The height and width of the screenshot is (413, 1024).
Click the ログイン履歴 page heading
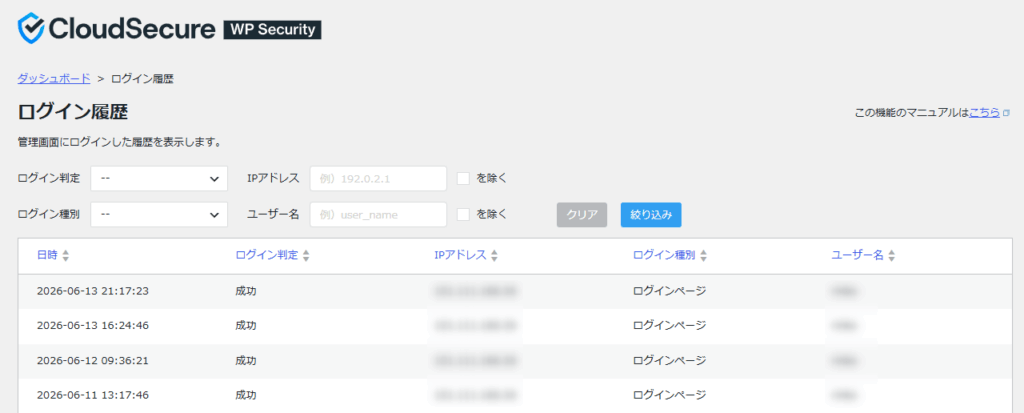[72, 112]
